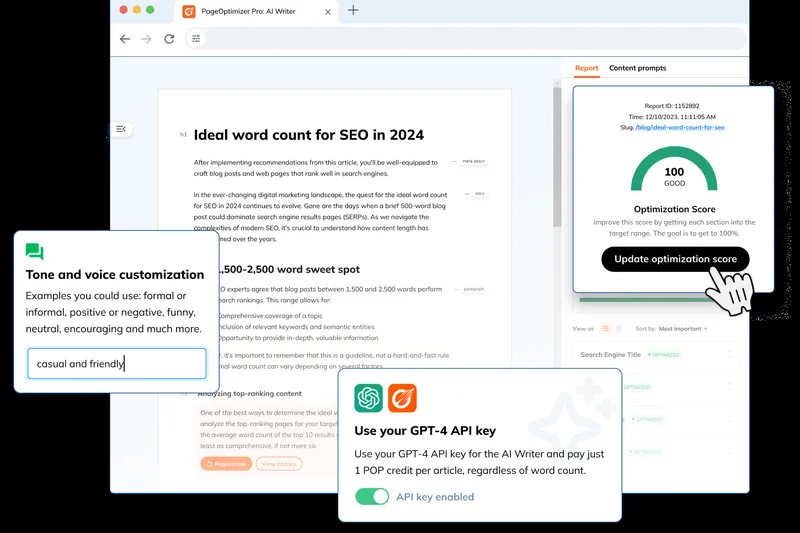Click the Report ID: 1152892 text
Screen dimensions: 800x533
tap(671, 106)
